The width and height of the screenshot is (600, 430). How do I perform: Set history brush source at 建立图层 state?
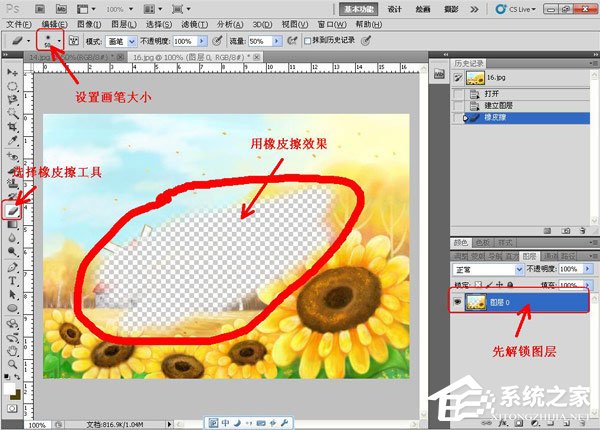click(x=458, y=105)
